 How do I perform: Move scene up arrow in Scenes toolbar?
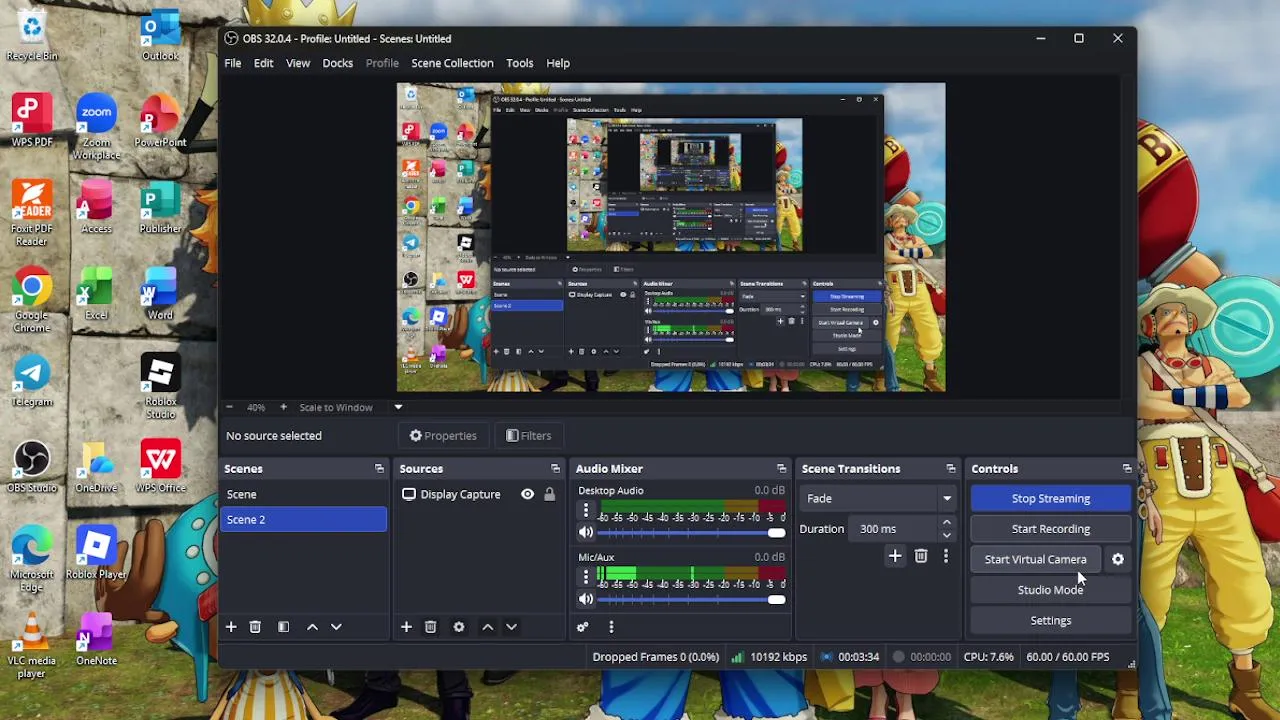pos(312,627)
